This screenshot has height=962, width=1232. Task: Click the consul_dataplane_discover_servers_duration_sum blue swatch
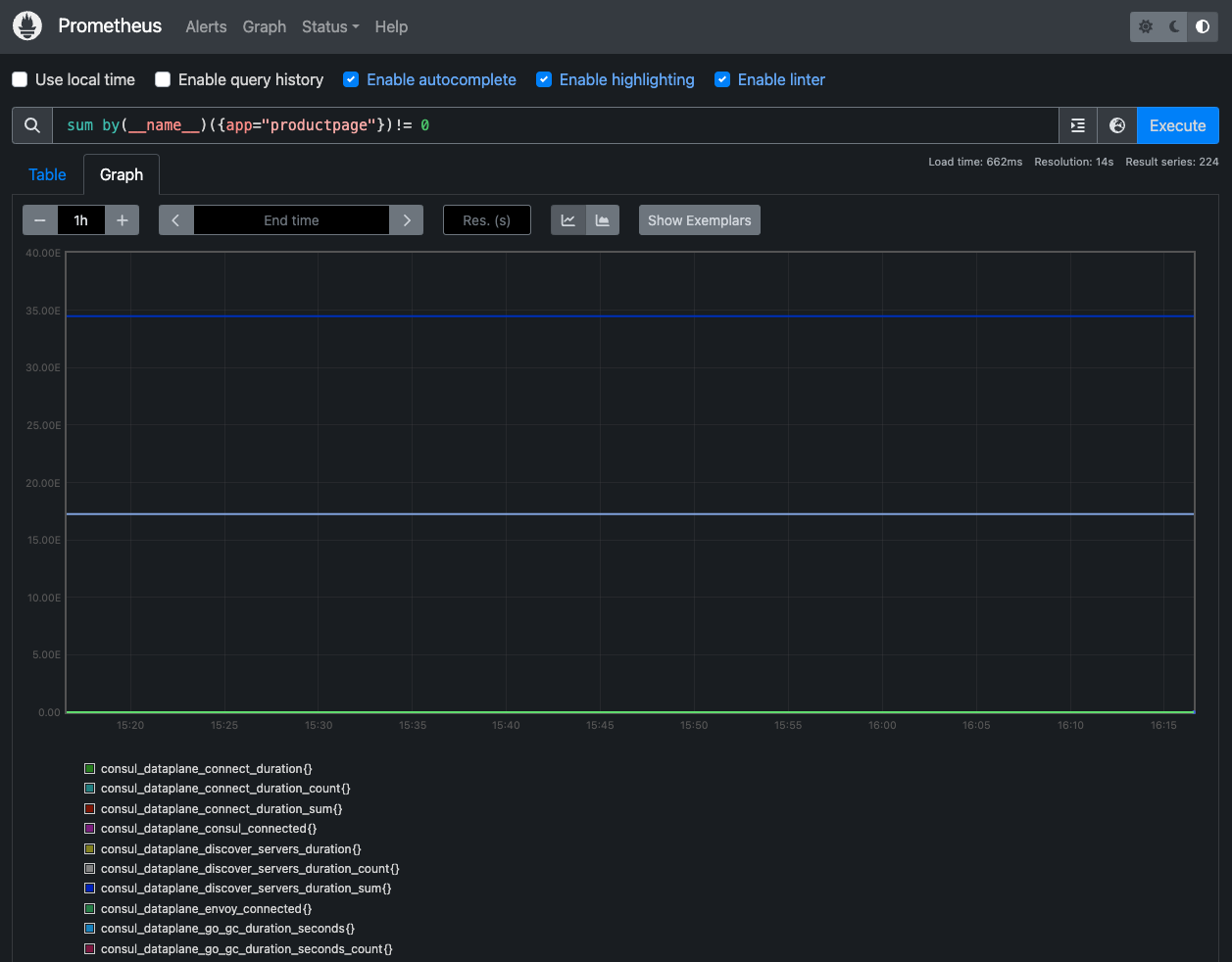pos(90,889)
